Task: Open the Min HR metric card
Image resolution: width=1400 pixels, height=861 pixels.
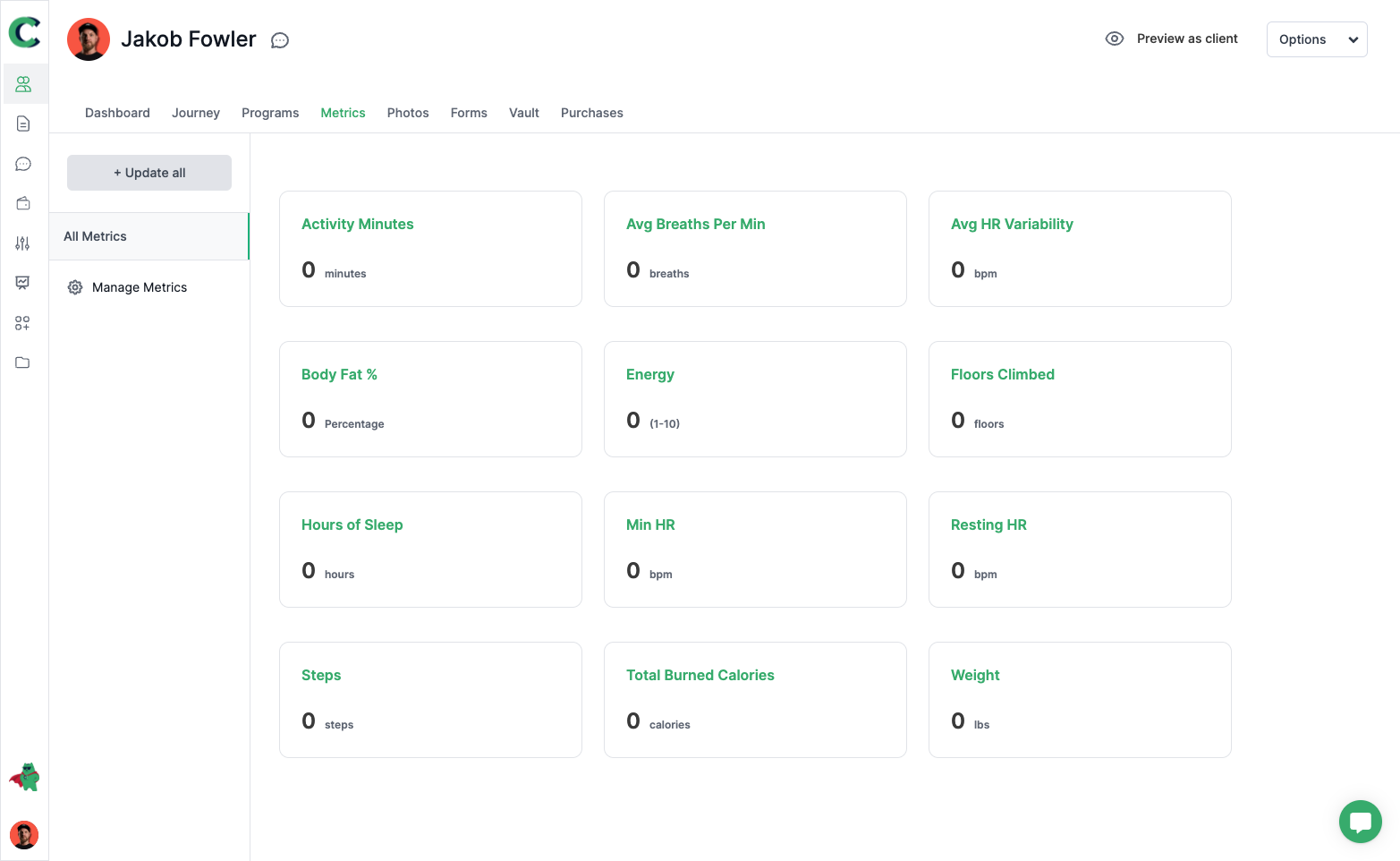Action: [x=755, y=550]
